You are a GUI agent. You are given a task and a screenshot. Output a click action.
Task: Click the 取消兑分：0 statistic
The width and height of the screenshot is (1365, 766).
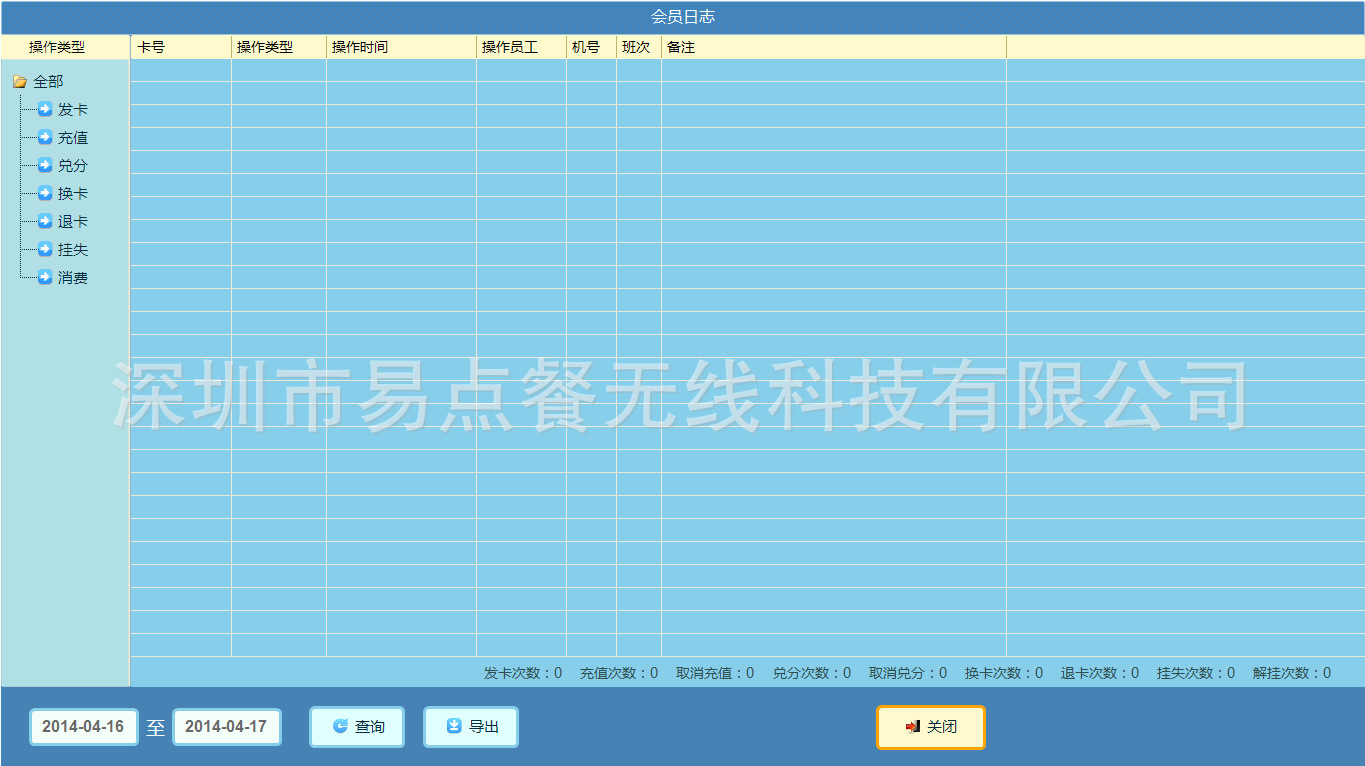tap(908, 673)
